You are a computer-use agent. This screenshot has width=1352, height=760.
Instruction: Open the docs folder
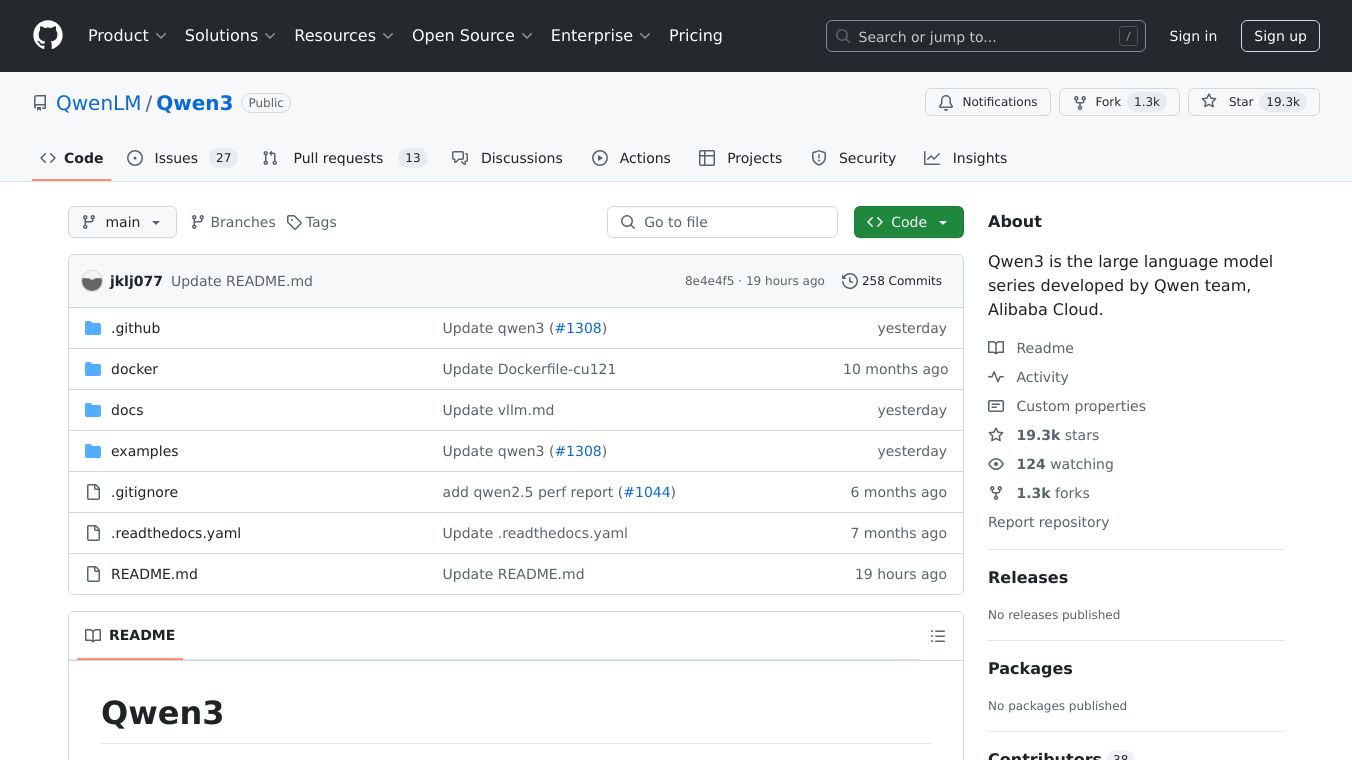127,410
